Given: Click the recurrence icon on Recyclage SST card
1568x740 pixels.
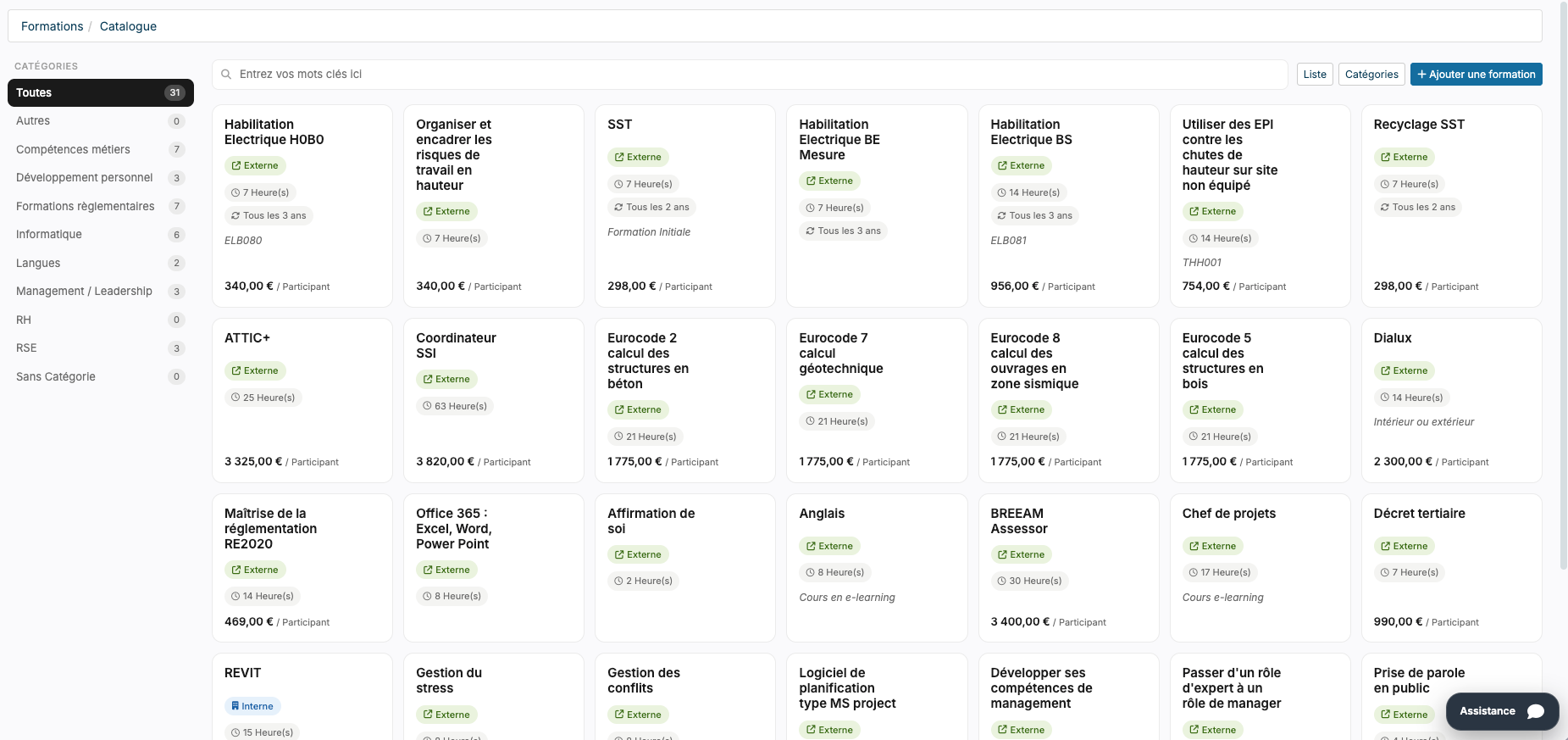Looking at the screenshot, I should click(1385, 207).
